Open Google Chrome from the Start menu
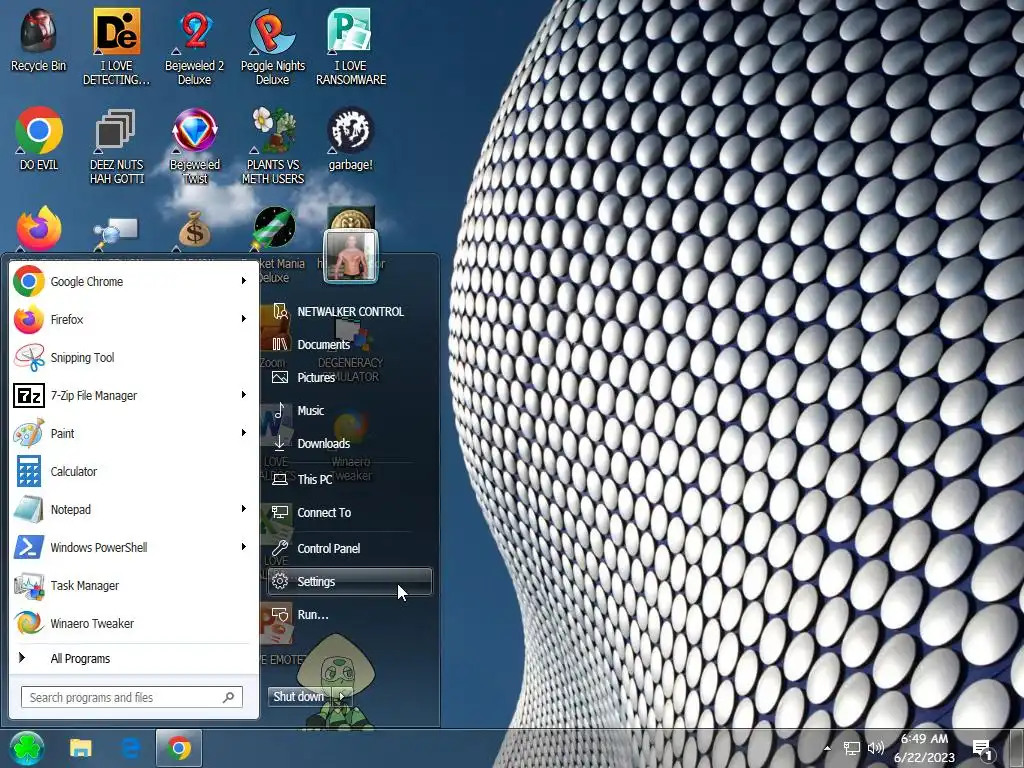Image resolution: width=1024 pixels, height=768 pixels. (x=131, y=281)
